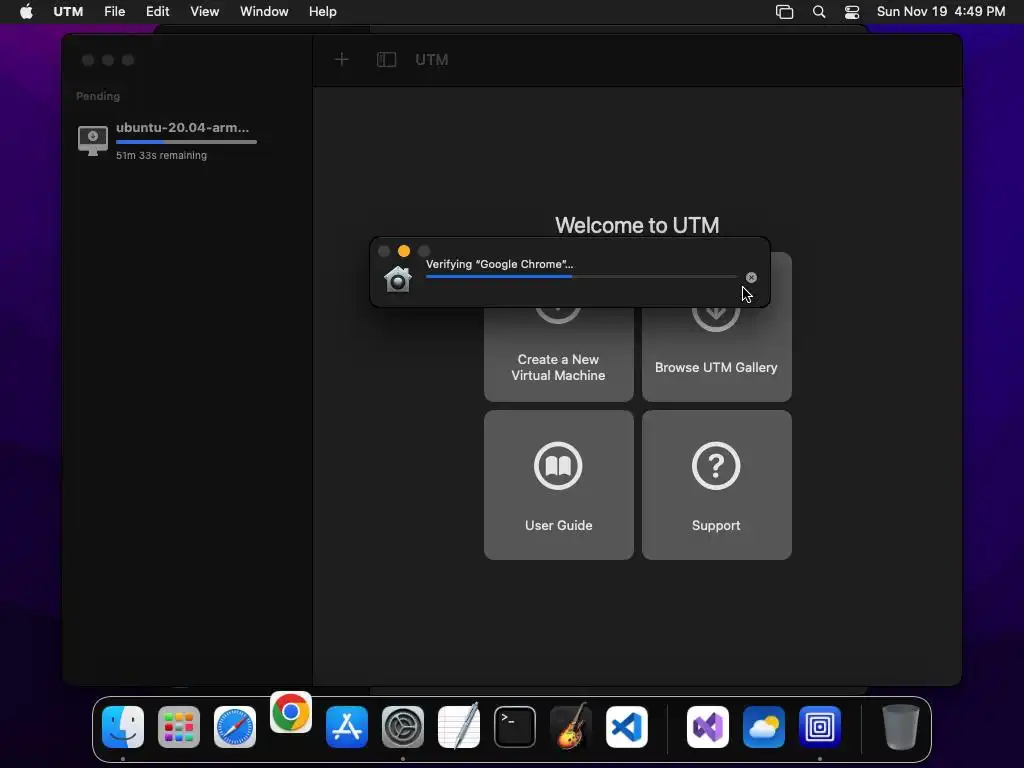Open Visual Studio from the Dock
This screenshot has width=1024, height=768.
point(708,727)
